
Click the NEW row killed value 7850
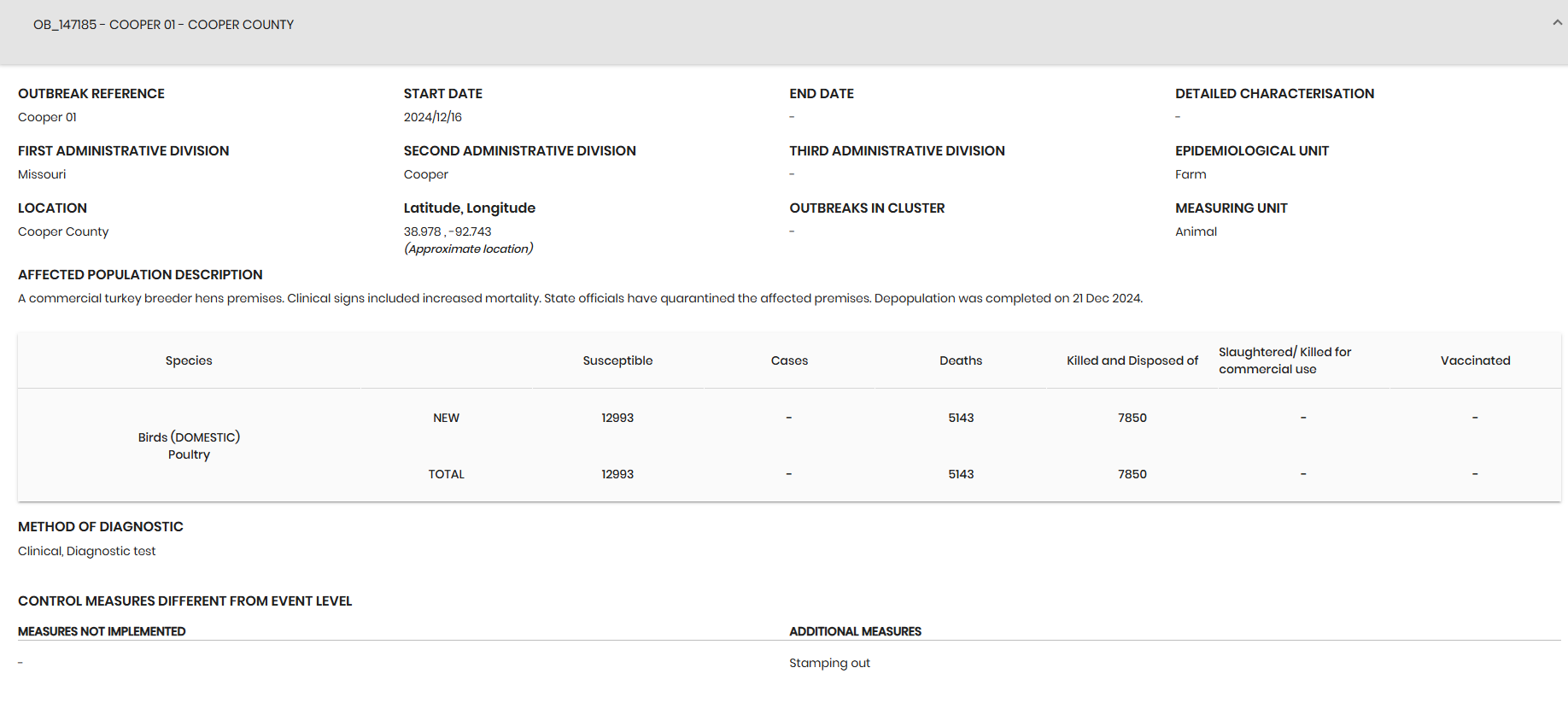[1132, 418]
